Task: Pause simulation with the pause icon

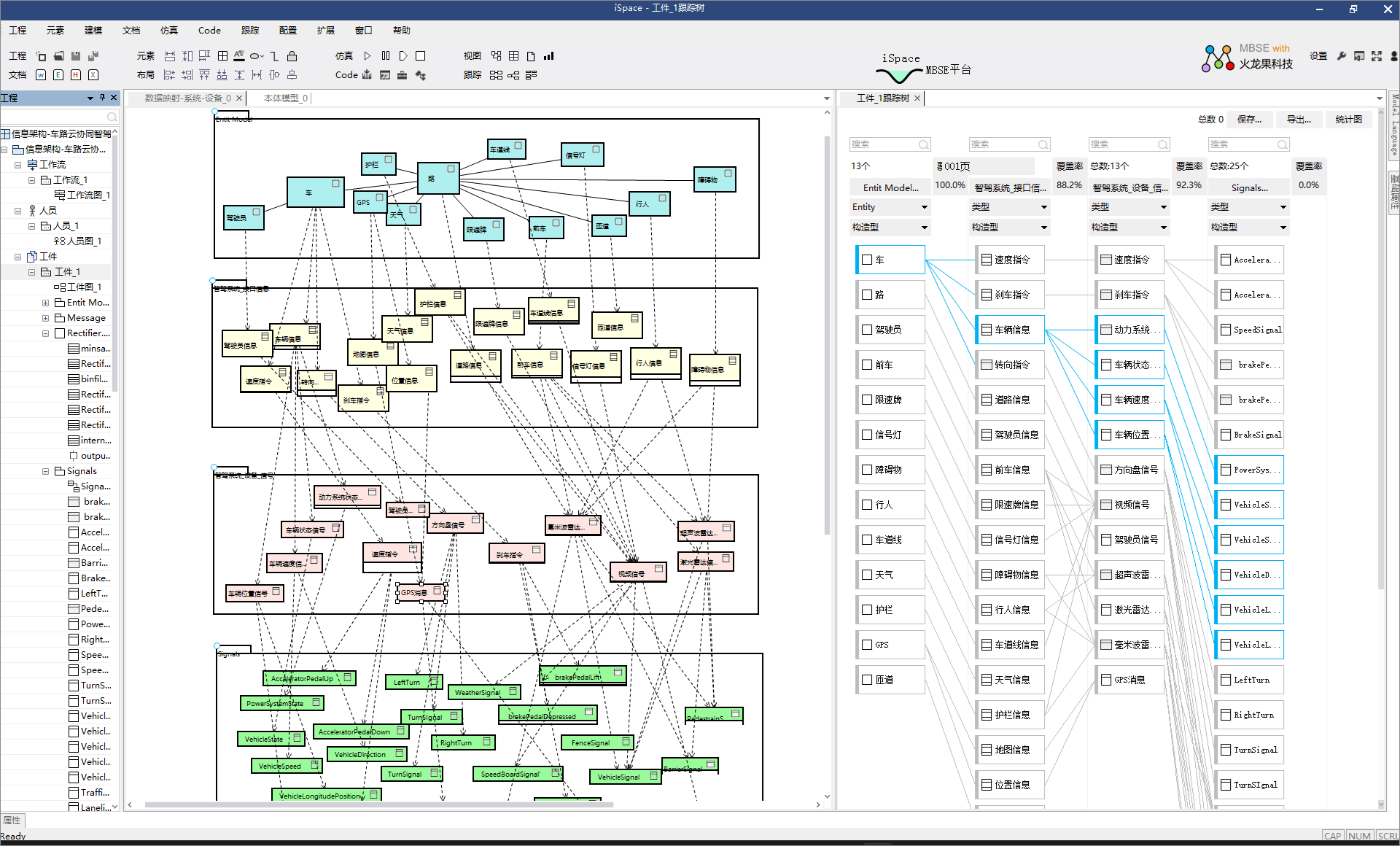Action: (x=386, y=56)
